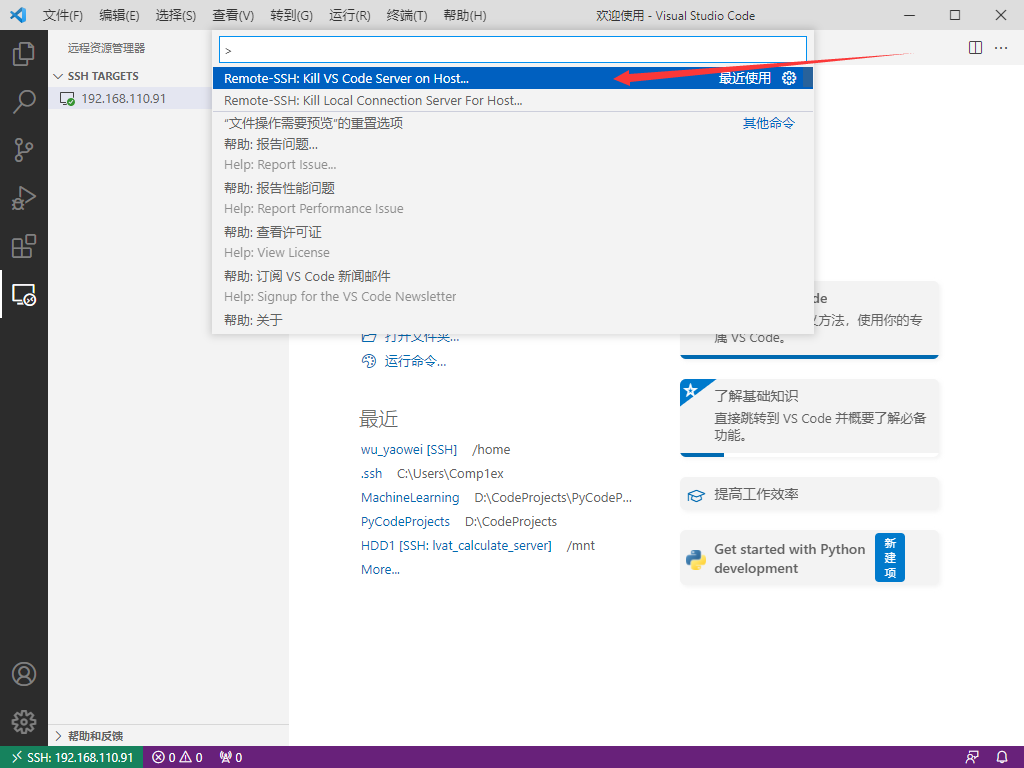Select the 文件操作需要预览 reset option command

point(513,123)
